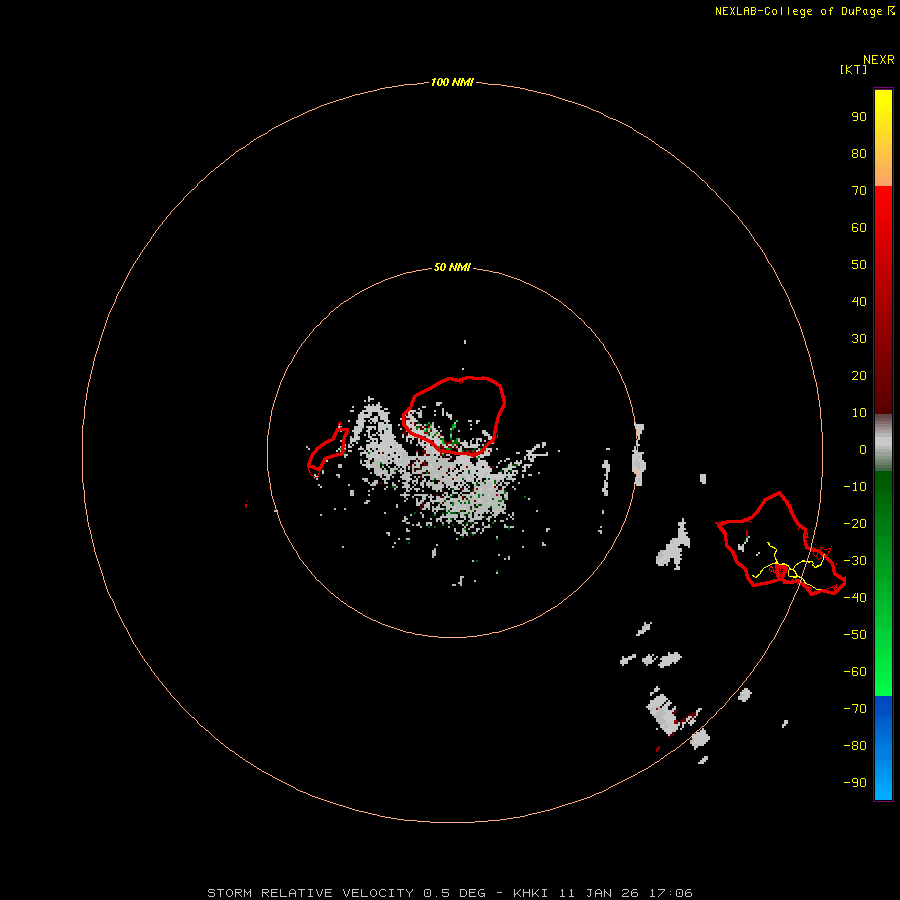Image resolution: width=900 pixels, height=900 pixels.
Task: Click the [KT] units label
Action: [x=854, y=69]
